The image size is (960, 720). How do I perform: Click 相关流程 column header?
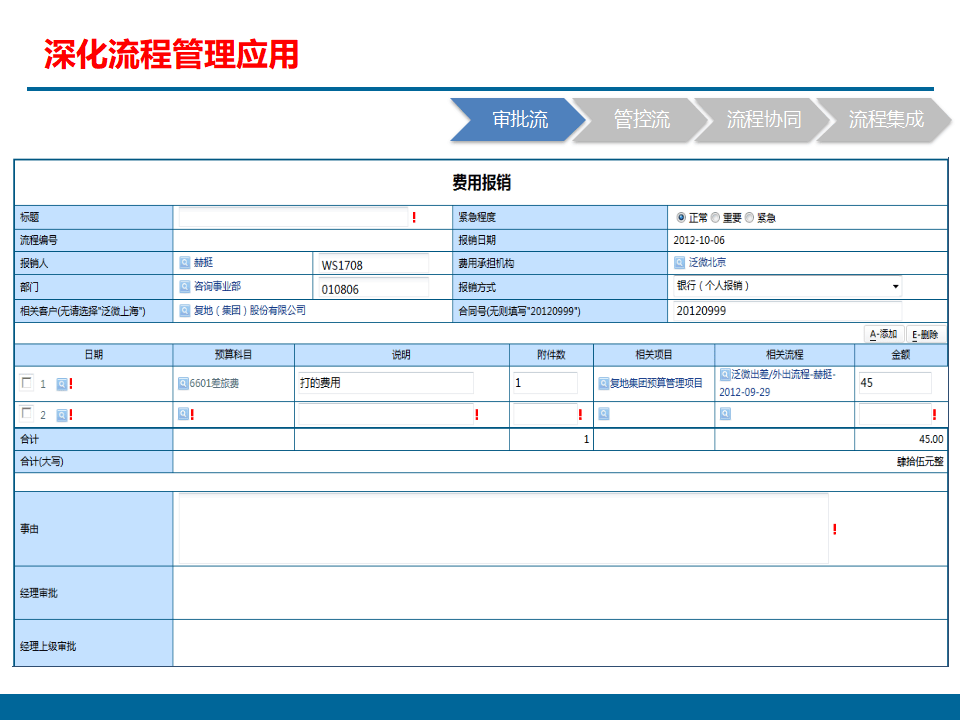[x=784, y=354]
